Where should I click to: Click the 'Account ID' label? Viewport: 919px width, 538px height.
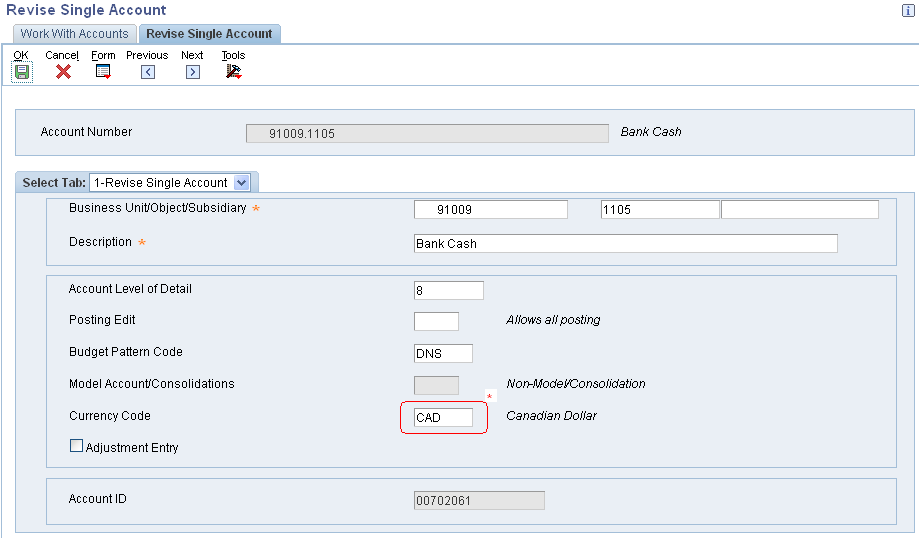pyautogui.click(x=97, y=499)
